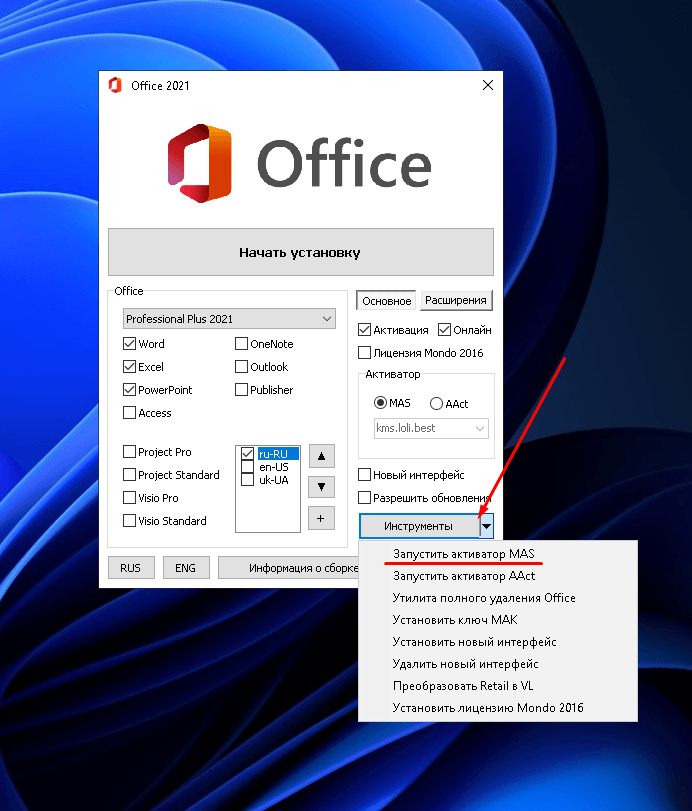Move language down with the down arrow
Image resolution: width=692 pixels, height=811 pixels.
point(321,487)
